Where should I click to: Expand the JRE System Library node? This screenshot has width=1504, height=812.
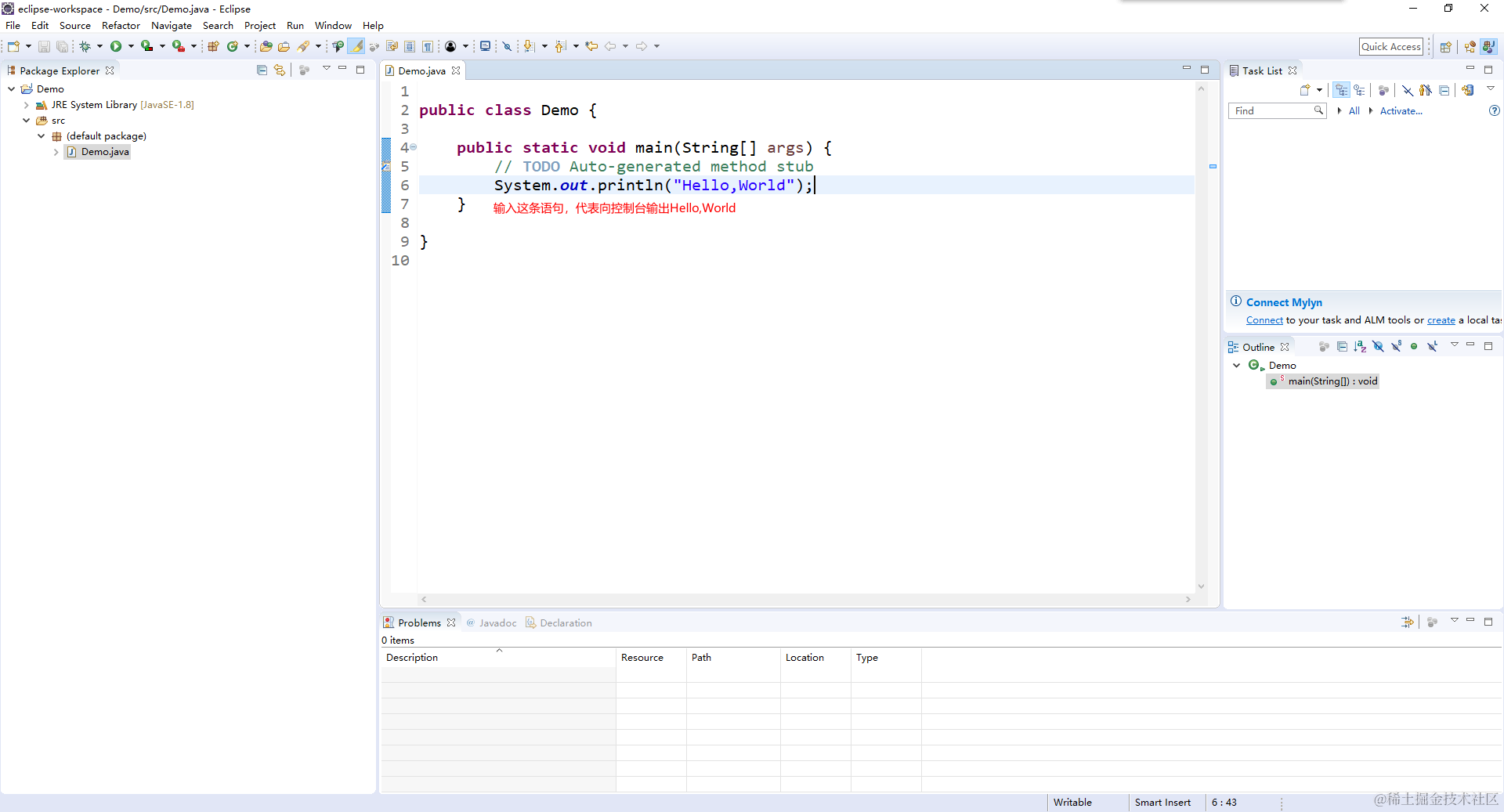(26, 104)
